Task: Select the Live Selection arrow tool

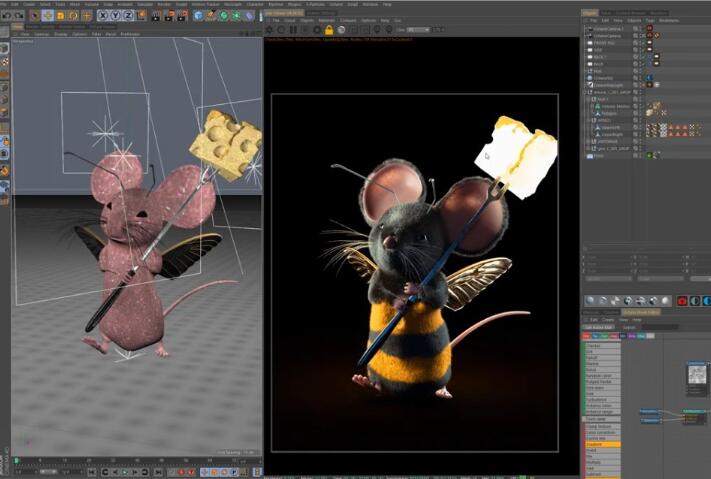Action: 34,15
